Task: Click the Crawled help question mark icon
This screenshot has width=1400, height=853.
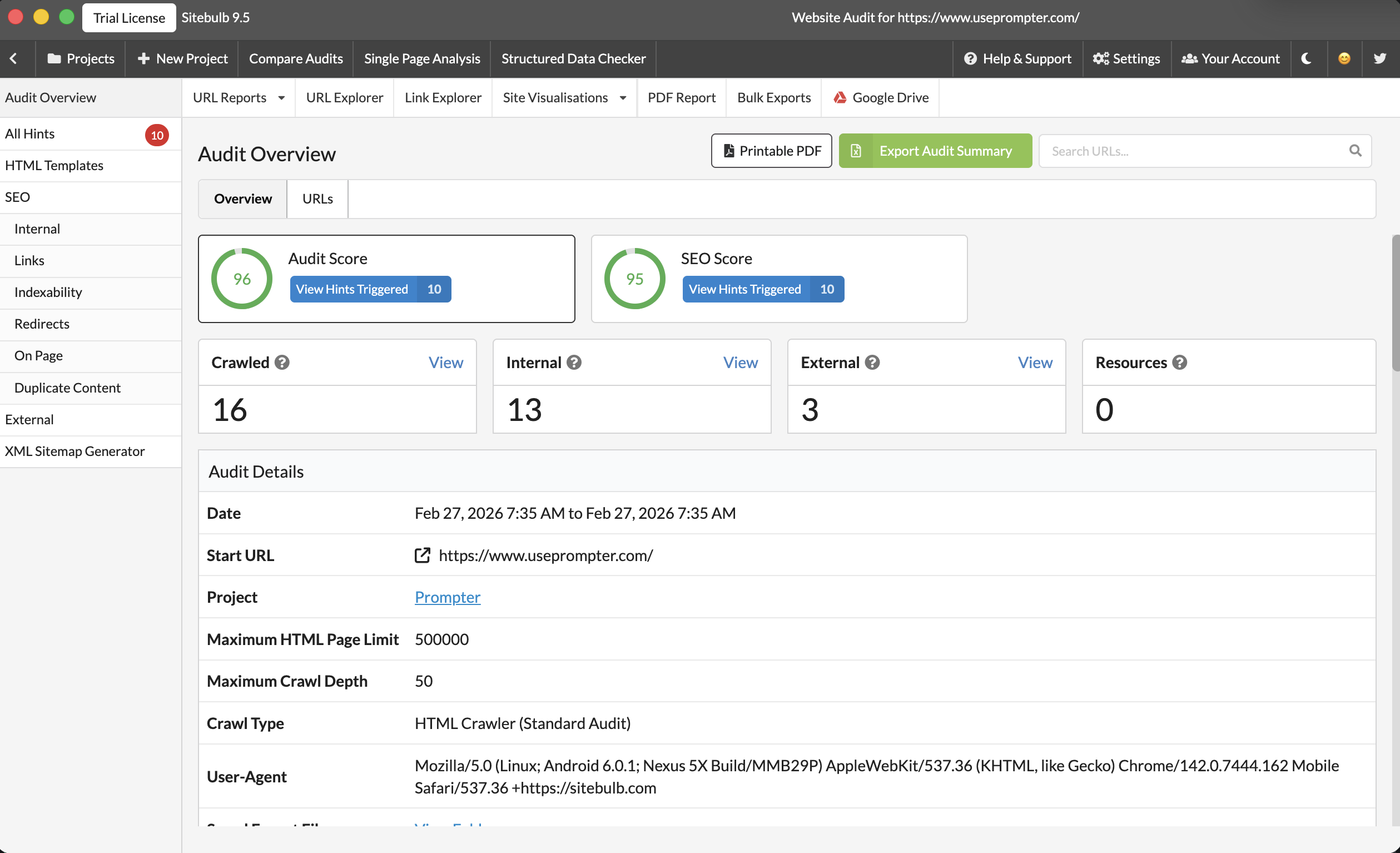Action: pos(282,363)
